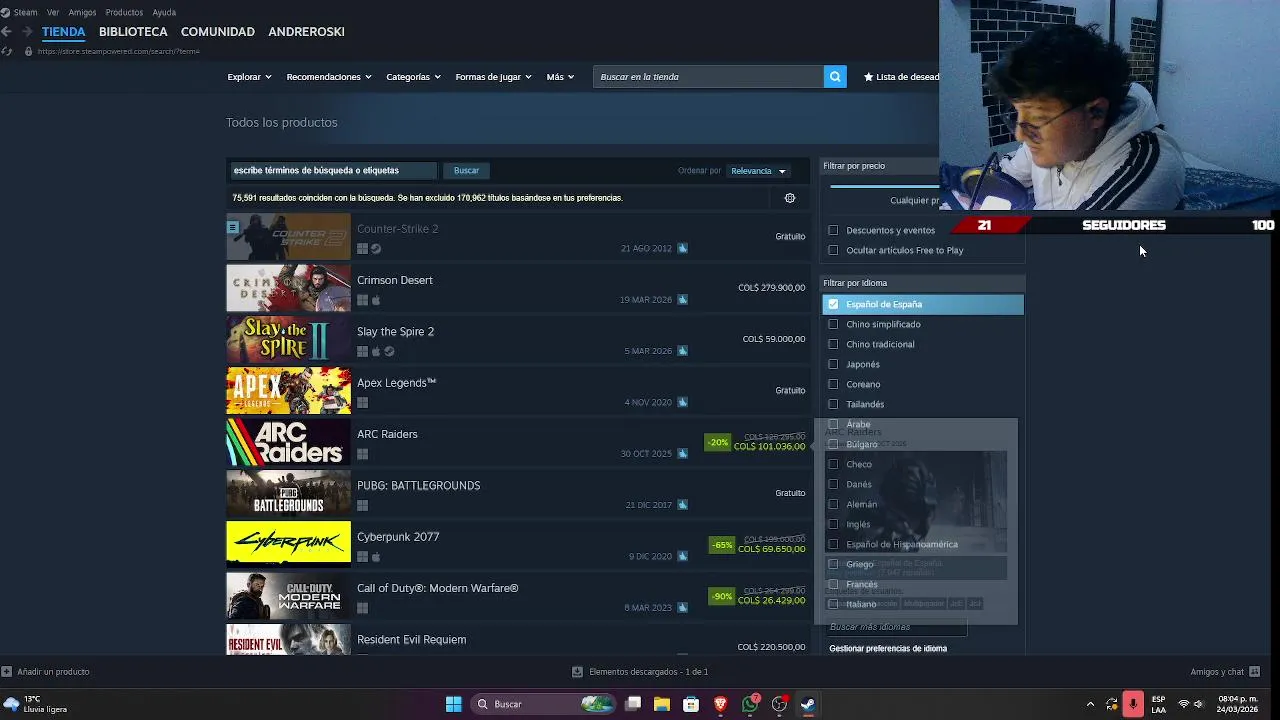This screenshot has height=720, width=1280.
Task: Click the search terms or tags input
Action: (333, 171)
